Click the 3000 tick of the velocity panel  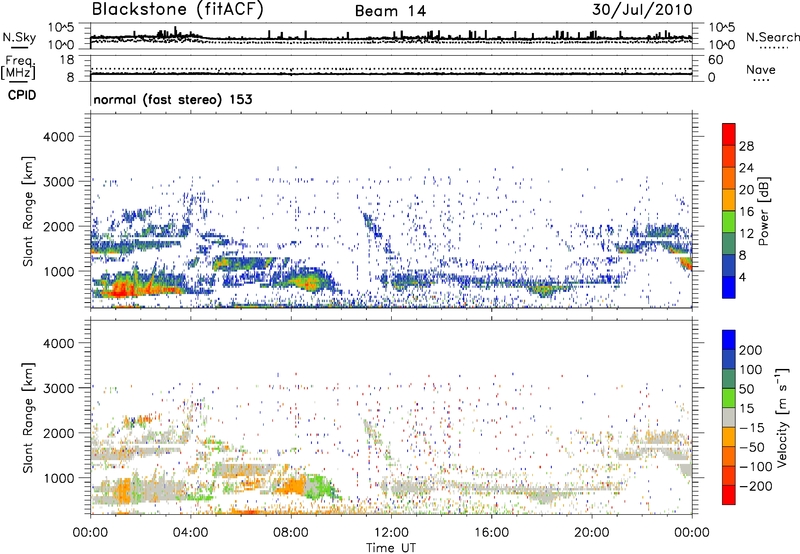(x=59, y=388)
